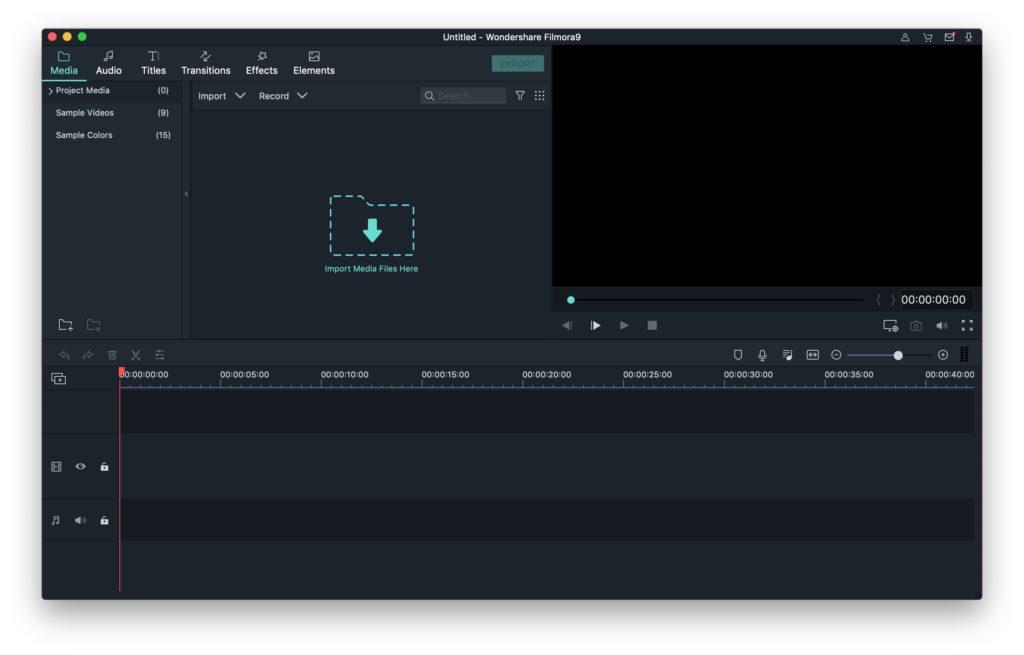Viewport: 1024px width, 655px height.
Task: Click the split scissors icon in timeline toolbar
Action: [136, 355]
